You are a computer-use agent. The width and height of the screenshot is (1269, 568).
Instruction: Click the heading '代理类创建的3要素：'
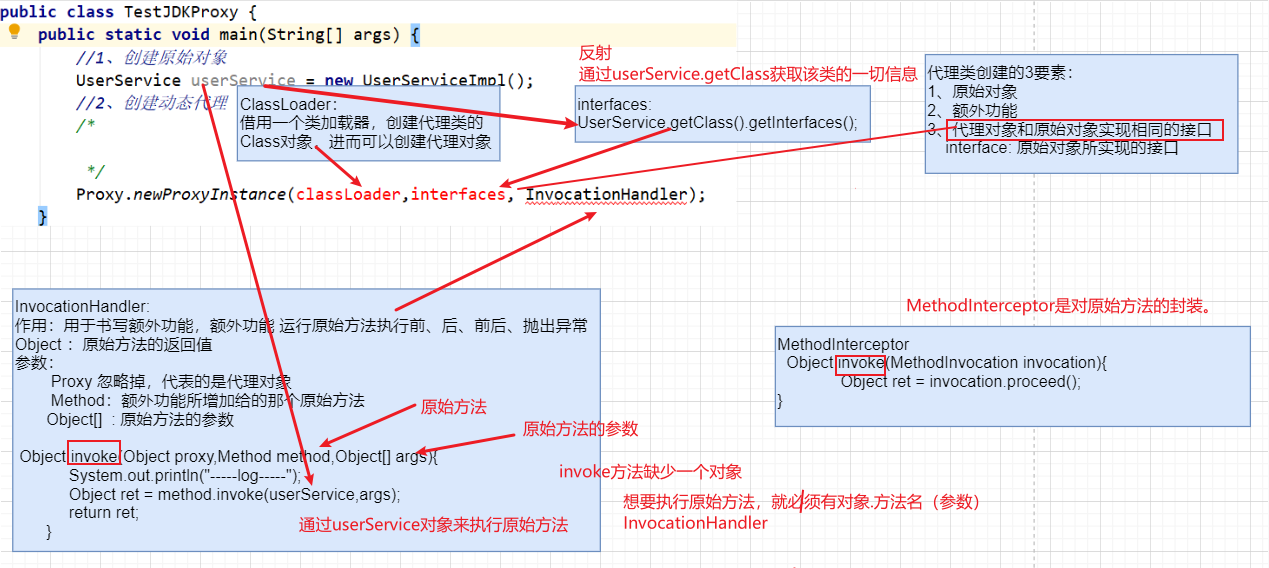(x=1001, y=73)
